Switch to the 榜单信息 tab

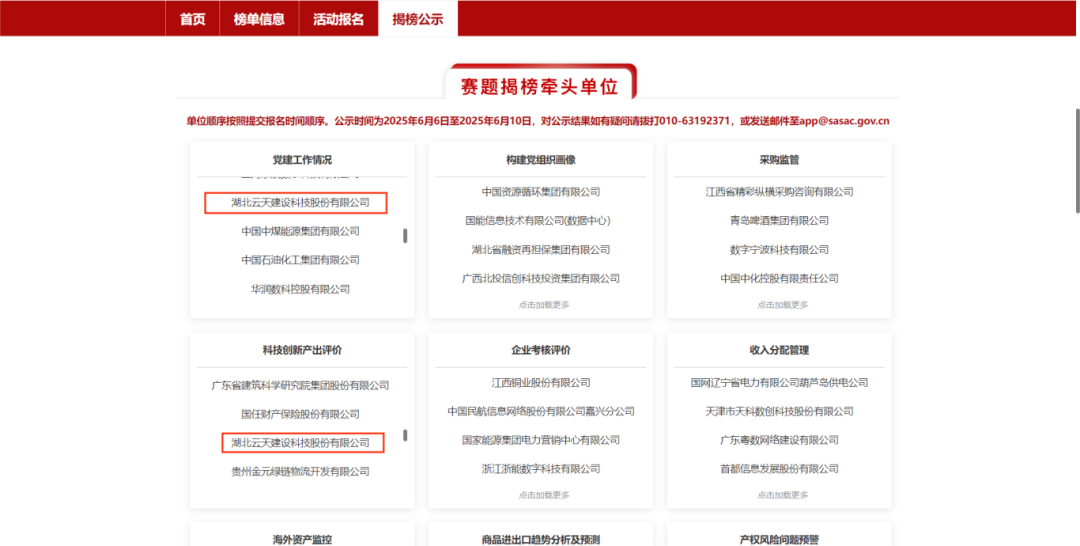259,19
